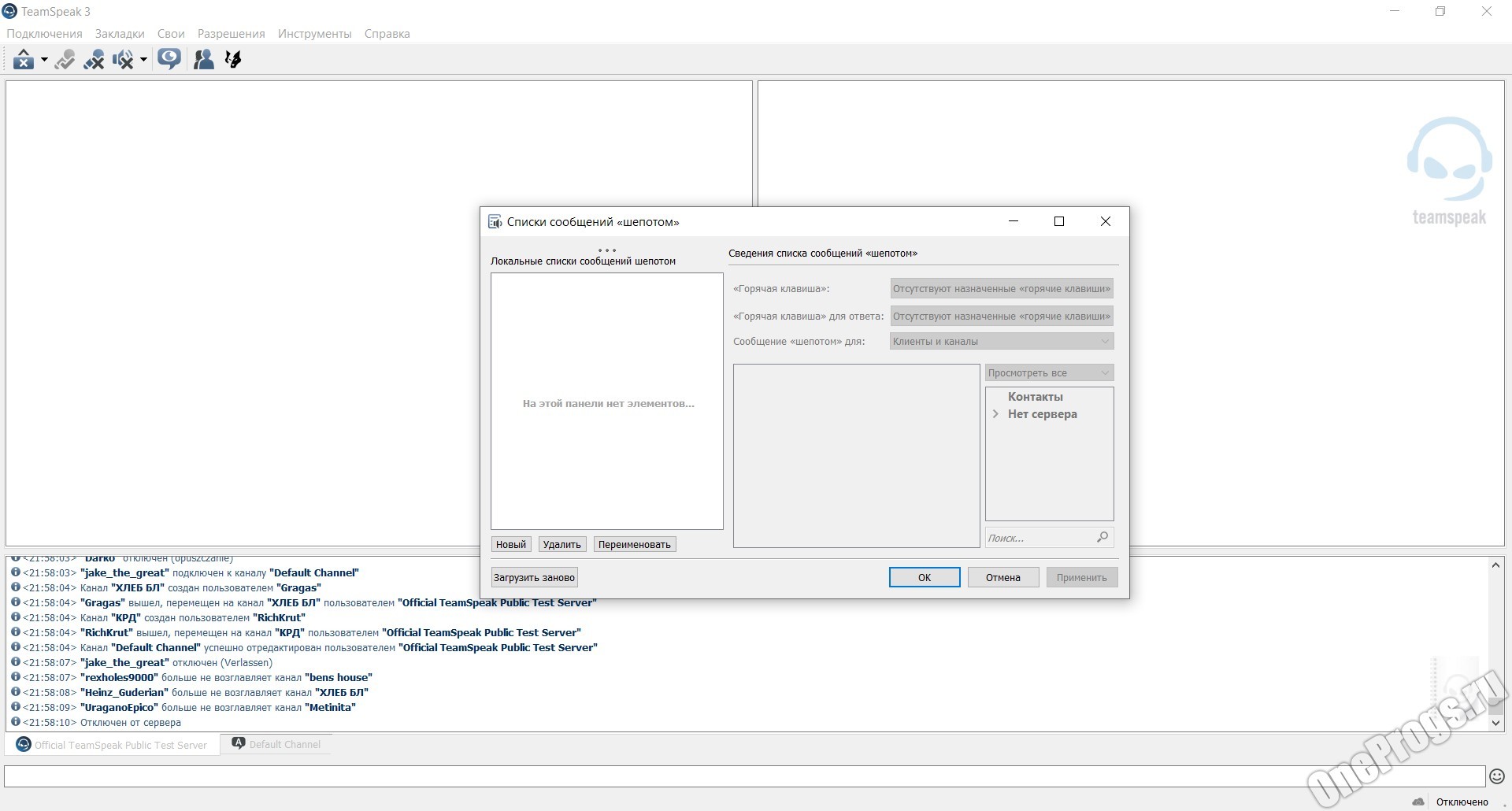1512x811 pixels.
Task: Click "UraganoEpico" name in chat log
Action: pos(119,708)
